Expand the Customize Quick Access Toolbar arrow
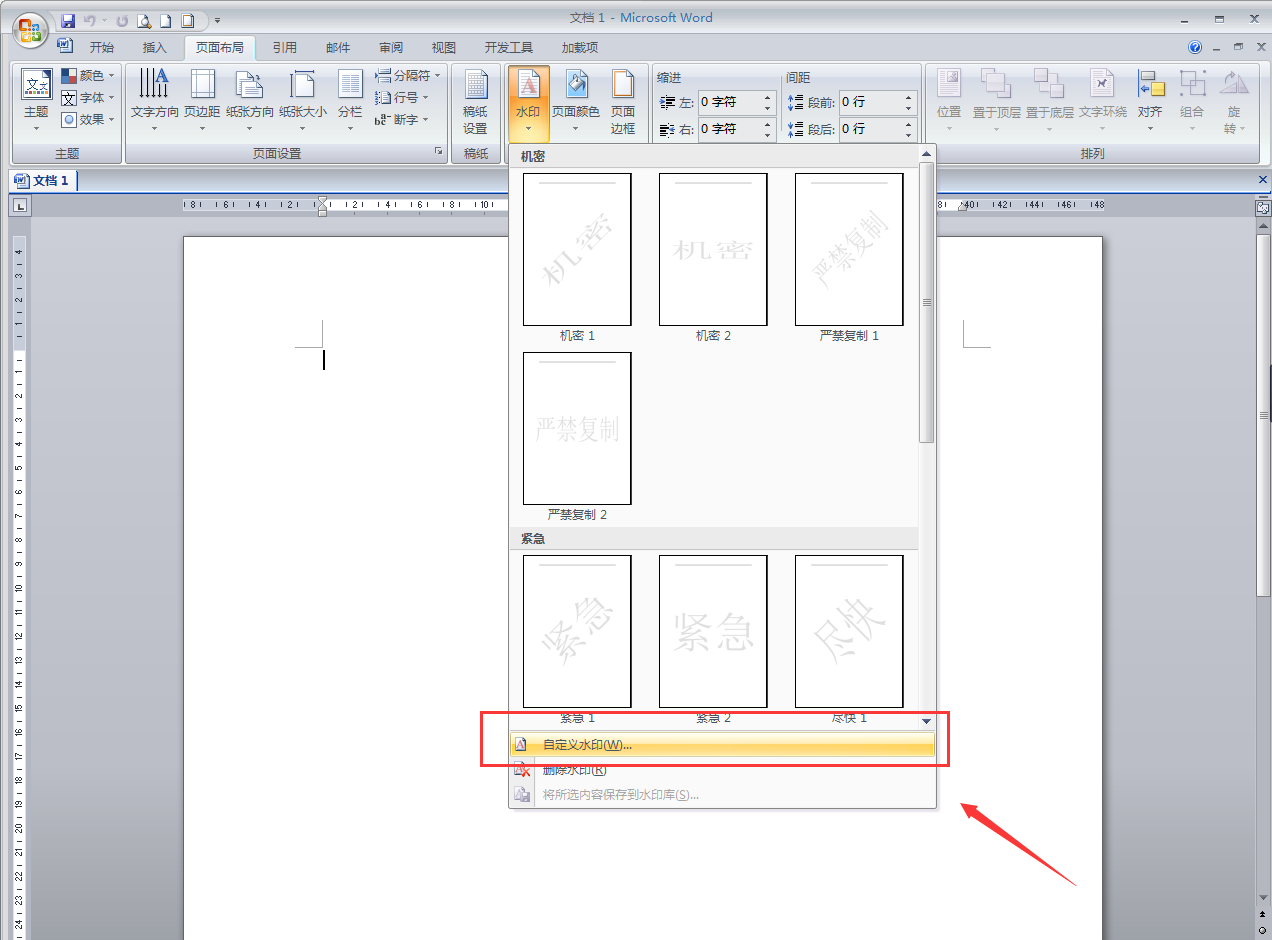1272x940 pixels. [x=218, y=20]
